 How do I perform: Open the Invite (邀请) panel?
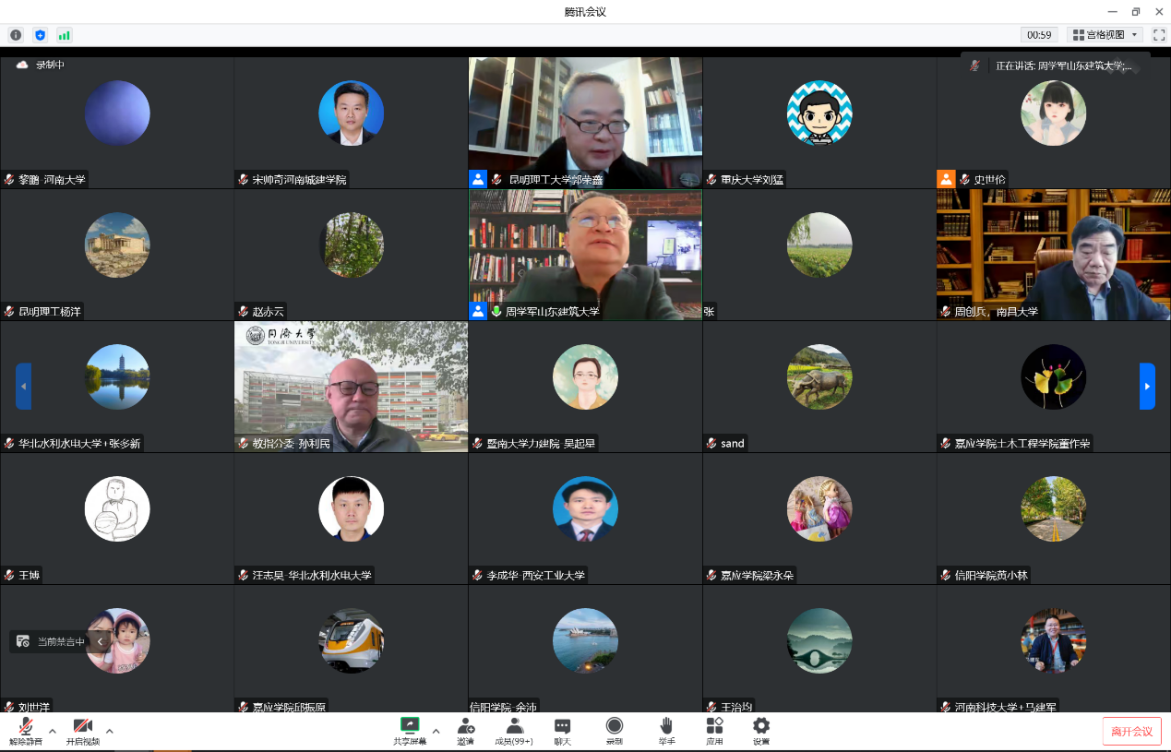point(465,731)
